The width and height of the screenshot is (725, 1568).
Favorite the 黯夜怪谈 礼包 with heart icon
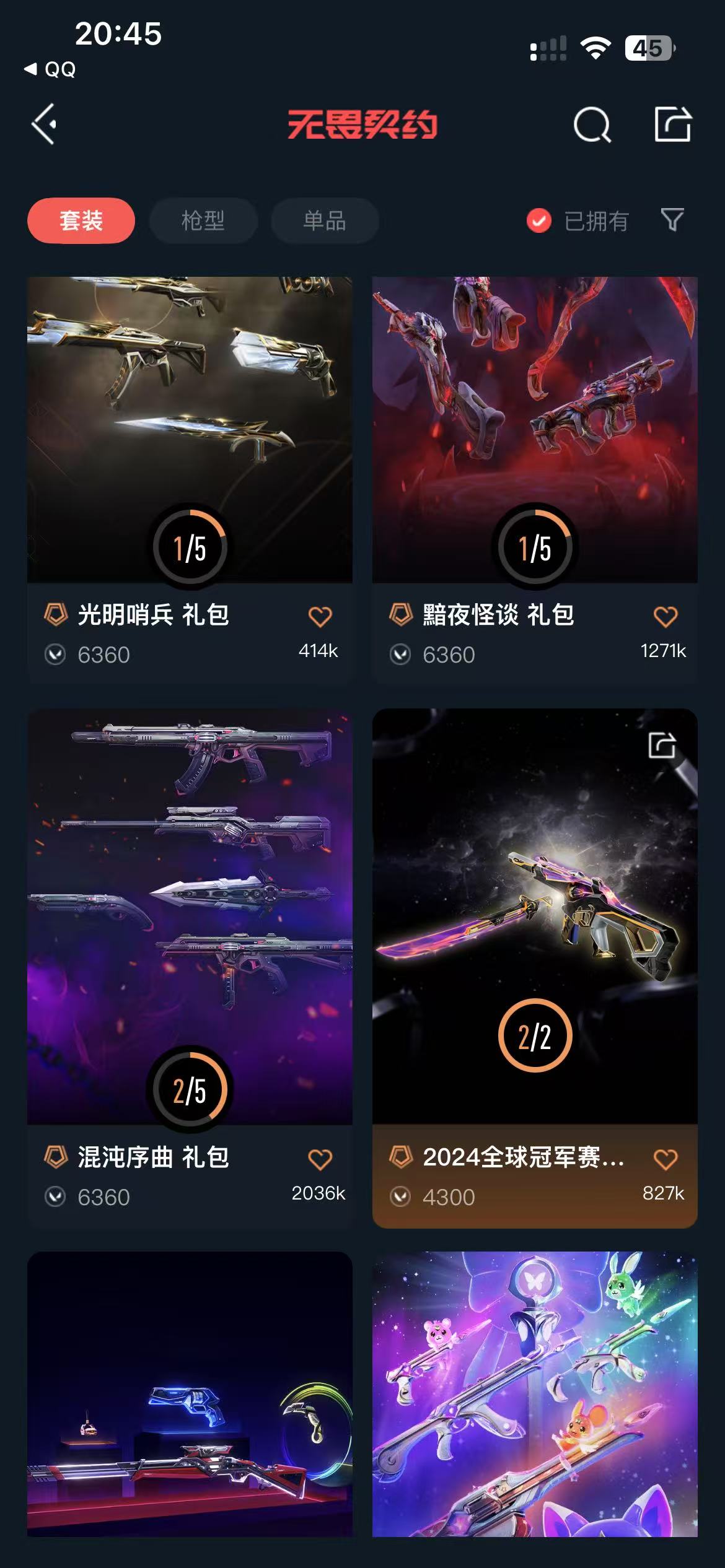tap(665, 616)
